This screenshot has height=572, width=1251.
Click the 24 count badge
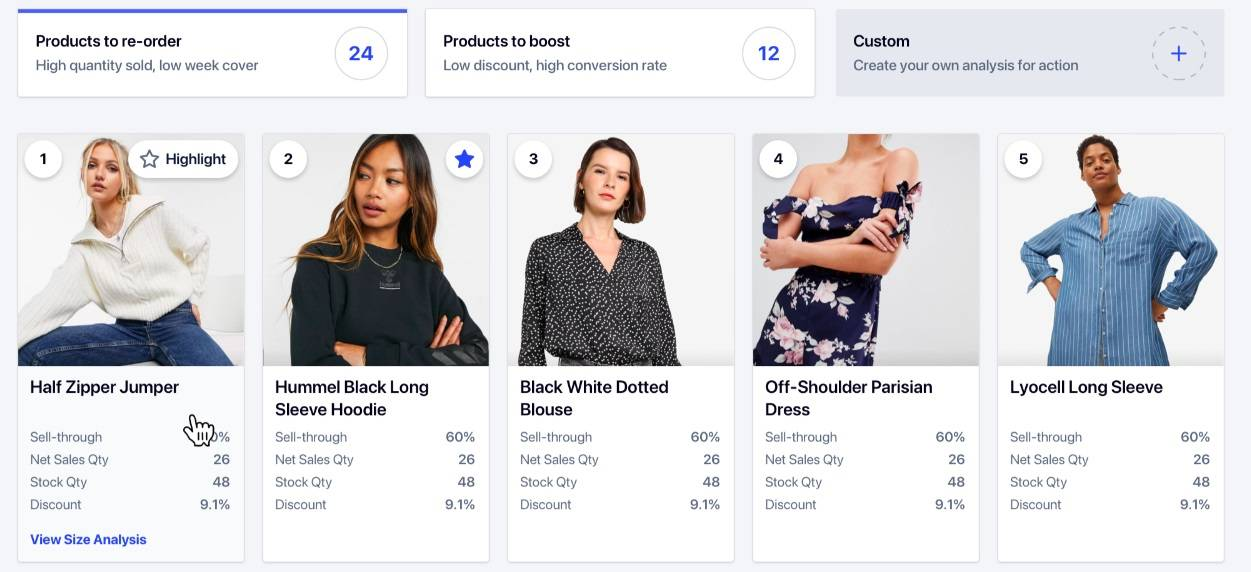tap(360, 53)
